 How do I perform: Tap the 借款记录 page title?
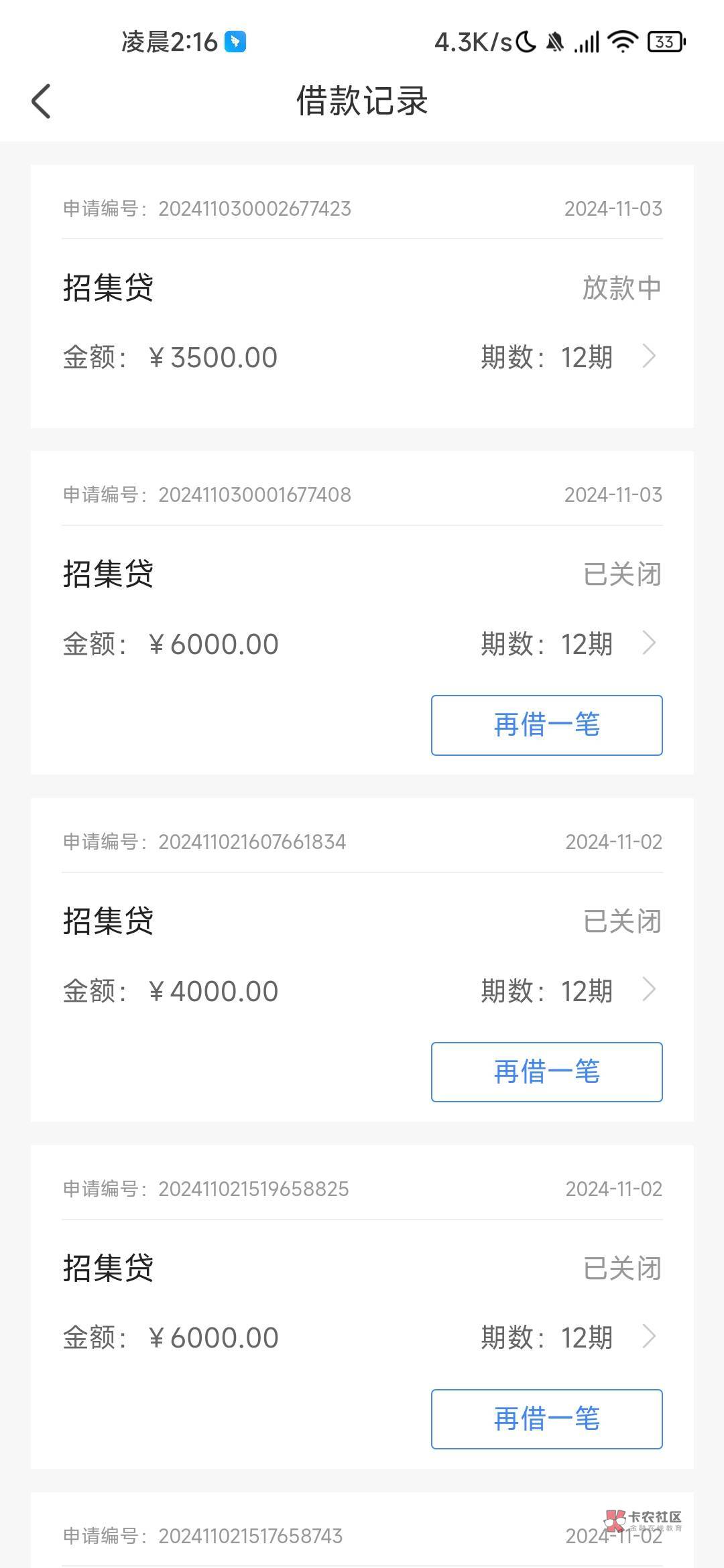pyautogui.click(x=362, y=101)
